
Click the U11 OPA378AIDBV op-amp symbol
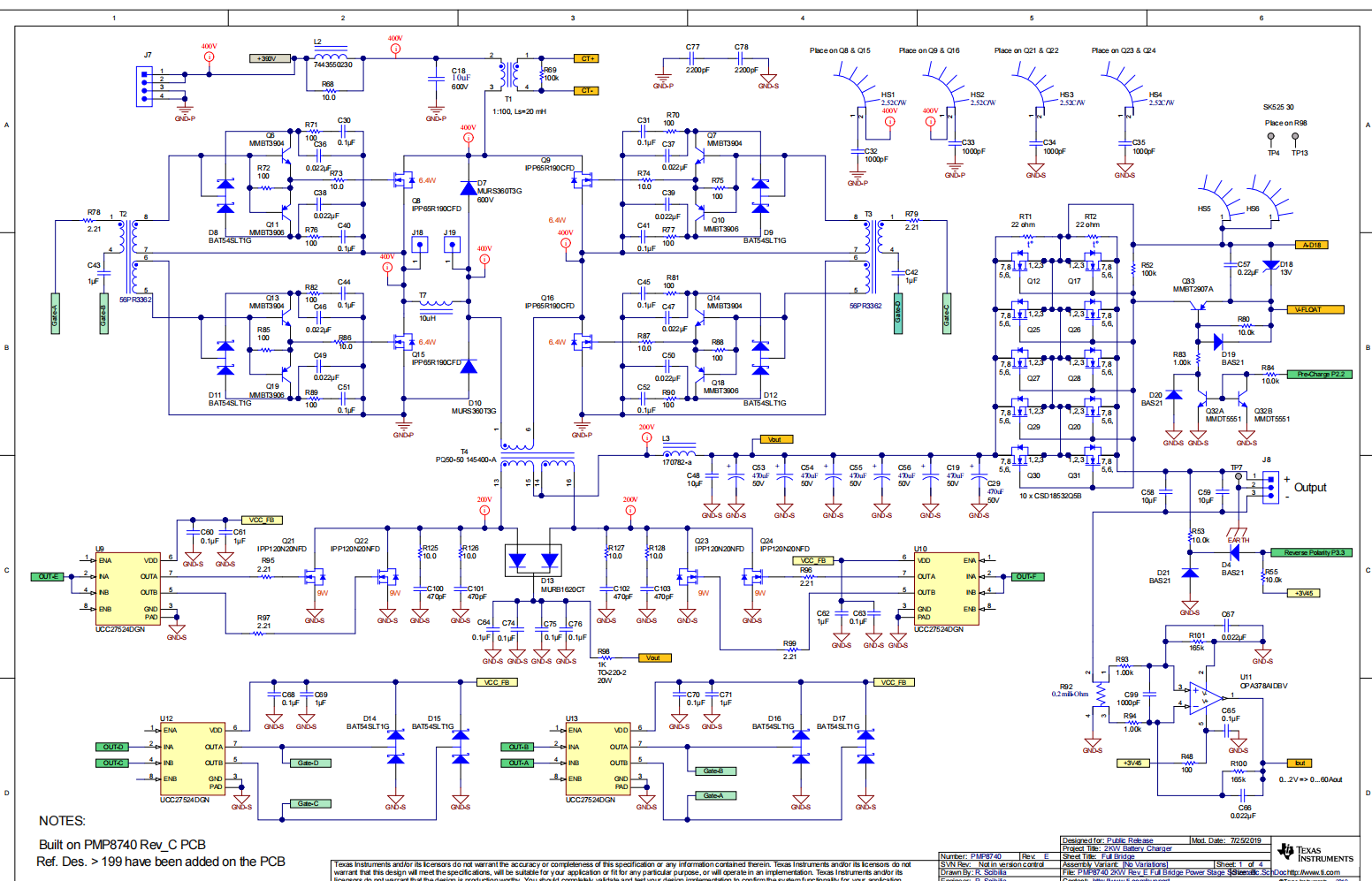[x=1200, y=699]
